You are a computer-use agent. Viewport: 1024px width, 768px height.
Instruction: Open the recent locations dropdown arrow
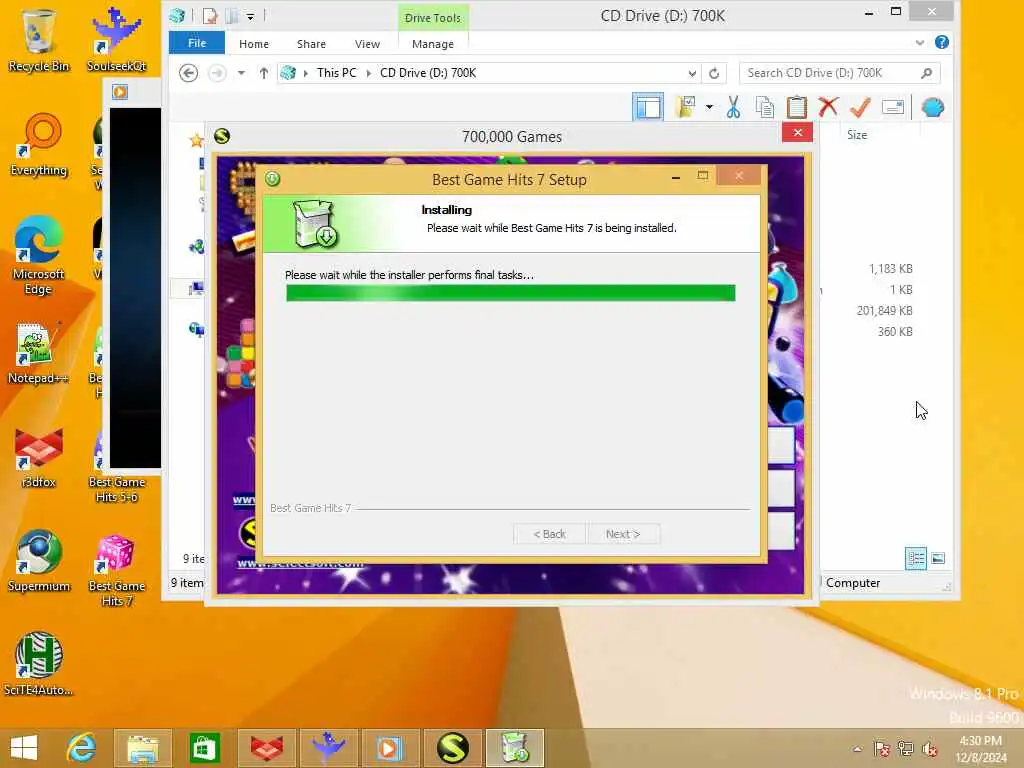pos(242,73)
